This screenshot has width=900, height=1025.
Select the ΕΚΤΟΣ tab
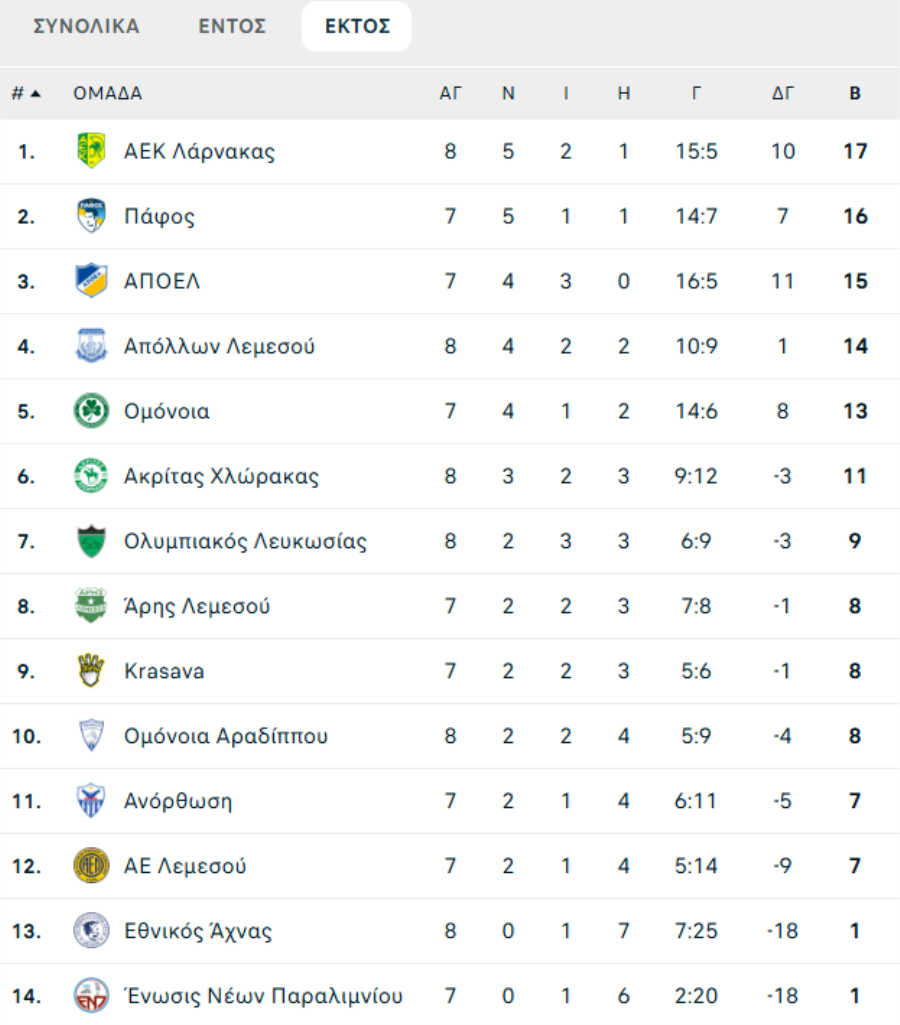[357, 27]
